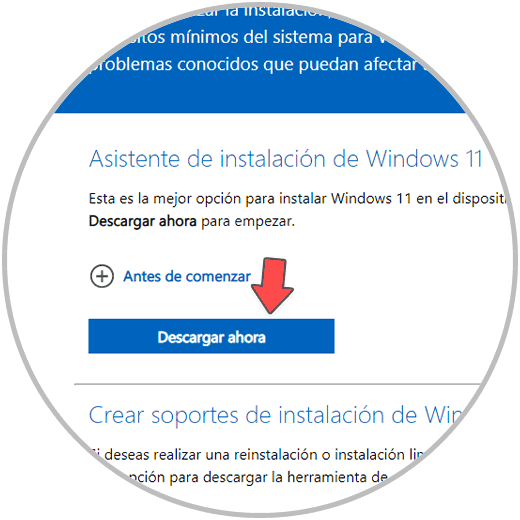
Task: Click the empty blue banner area below the text
Action: pos(260,95)
